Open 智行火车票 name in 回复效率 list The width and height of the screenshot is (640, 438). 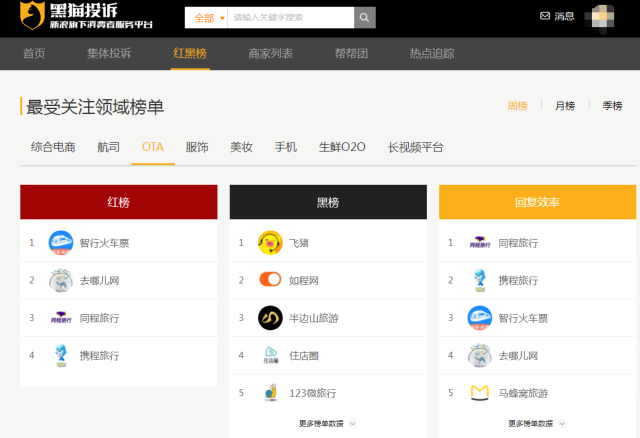coord(523,318)
